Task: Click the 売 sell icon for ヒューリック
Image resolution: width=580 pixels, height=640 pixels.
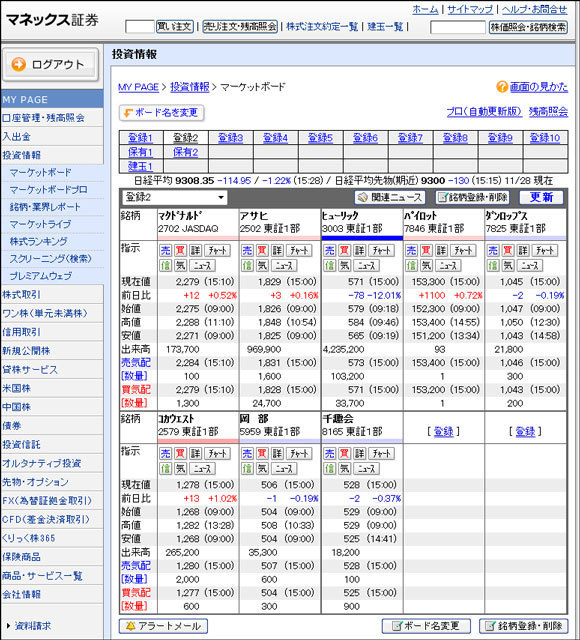Action: point(329,250)
